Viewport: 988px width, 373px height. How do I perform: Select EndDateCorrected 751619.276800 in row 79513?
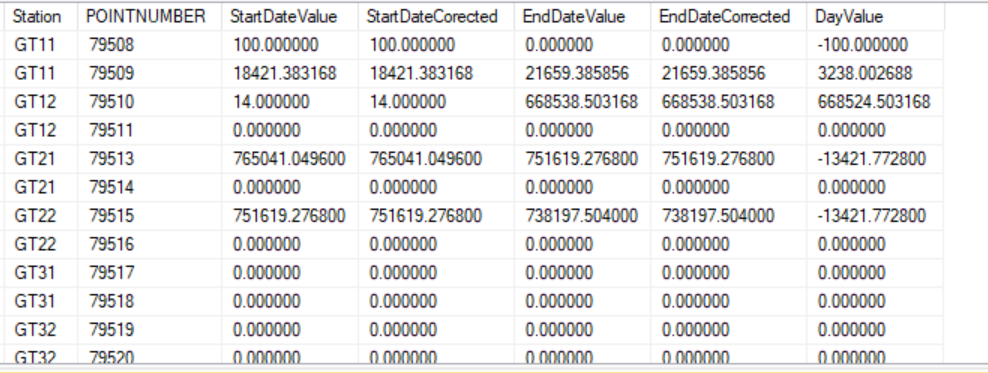tap(728, 159)
